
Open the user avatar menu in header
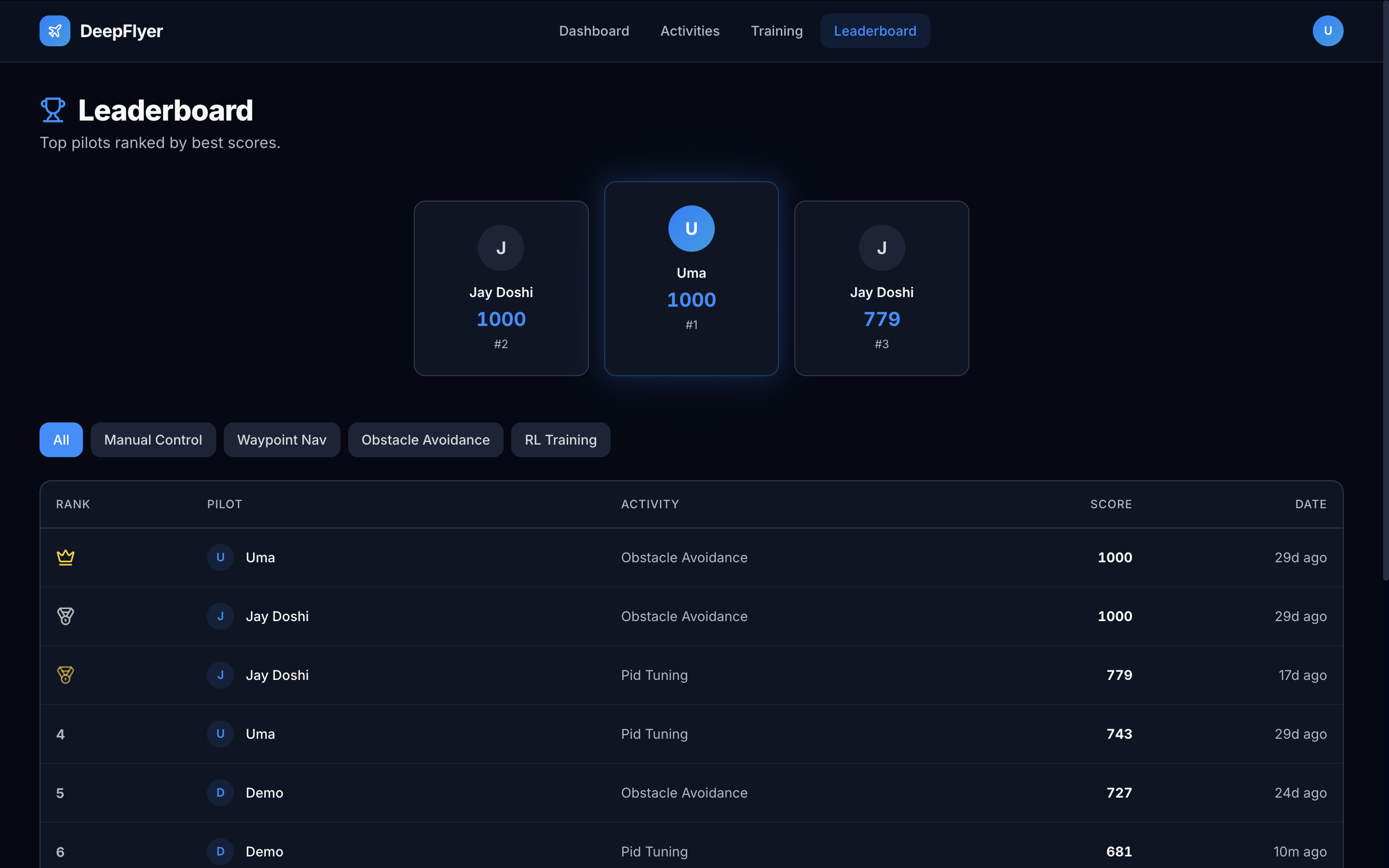(1328, 31)
